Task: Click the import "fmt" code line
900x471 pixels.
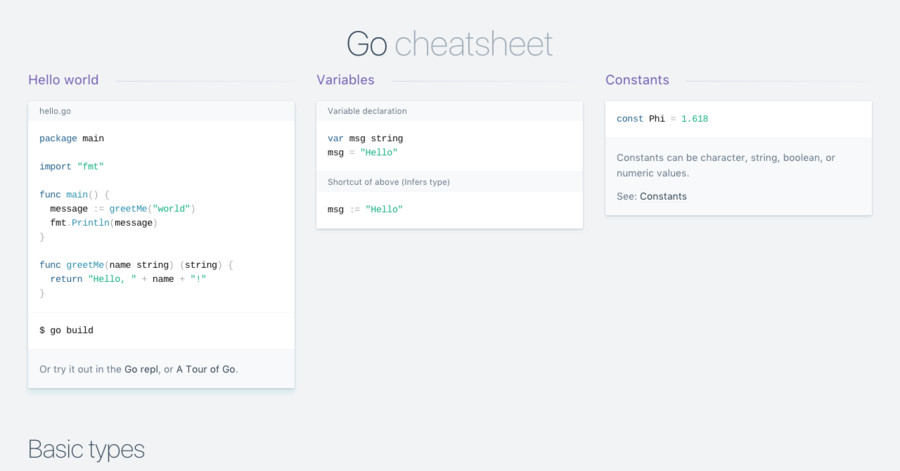Action: pos(72,166)
